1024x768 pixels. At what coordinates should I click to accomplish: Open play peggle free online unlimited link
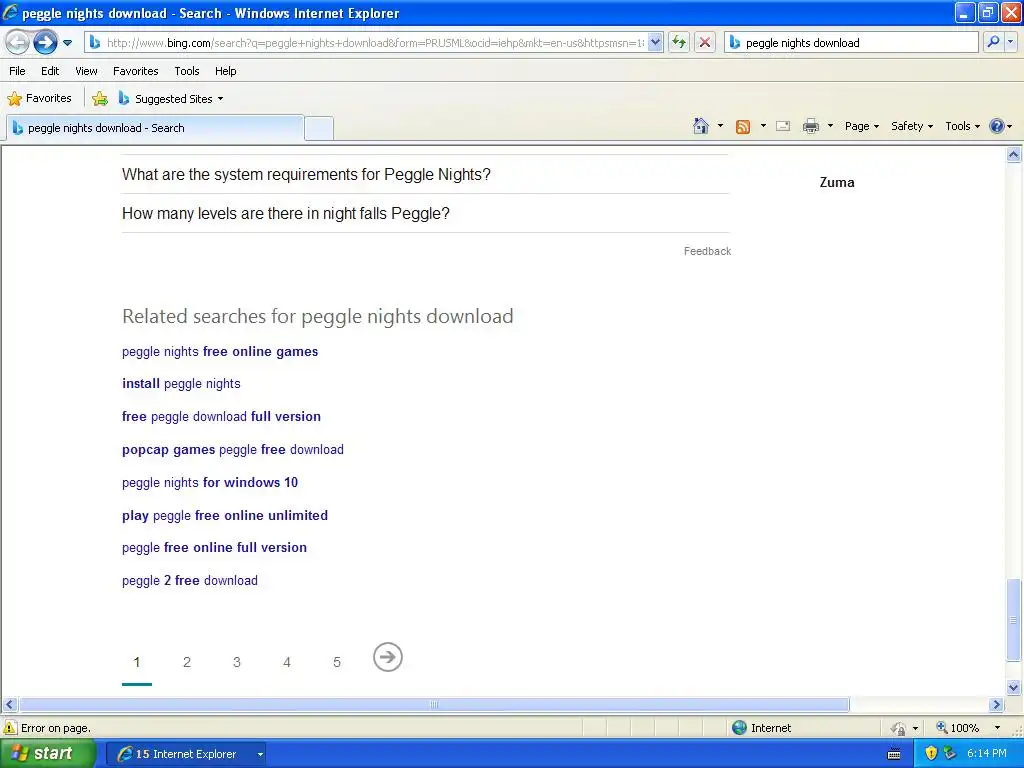[x=225, y=515]
